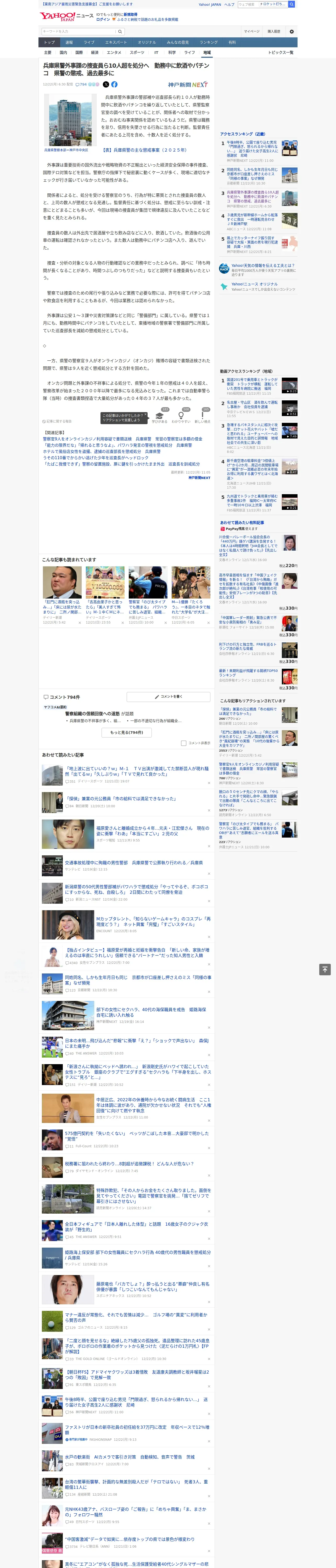Switch to the 速報 tab

69,43
